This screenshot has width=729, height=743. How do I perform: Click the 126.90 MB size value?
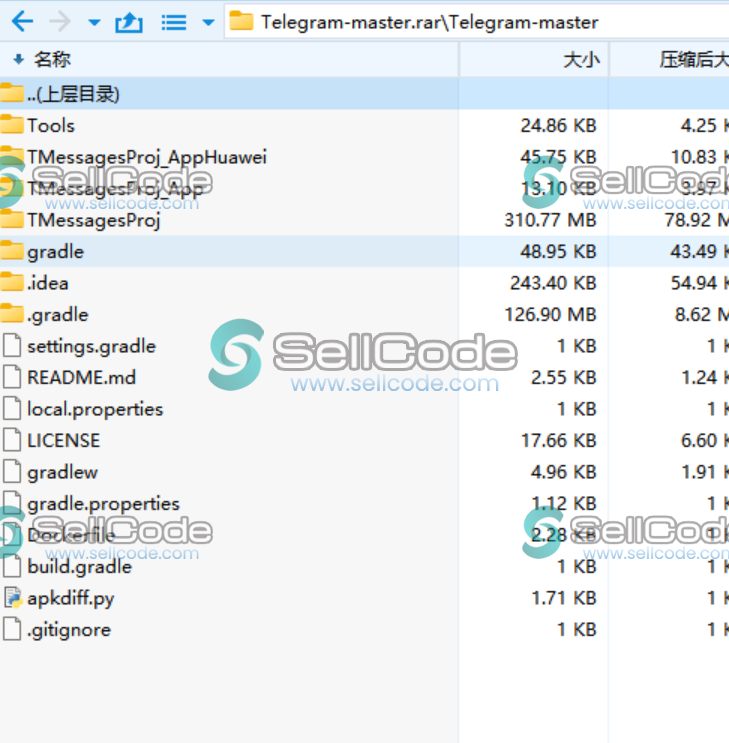(x=550, y=315)
